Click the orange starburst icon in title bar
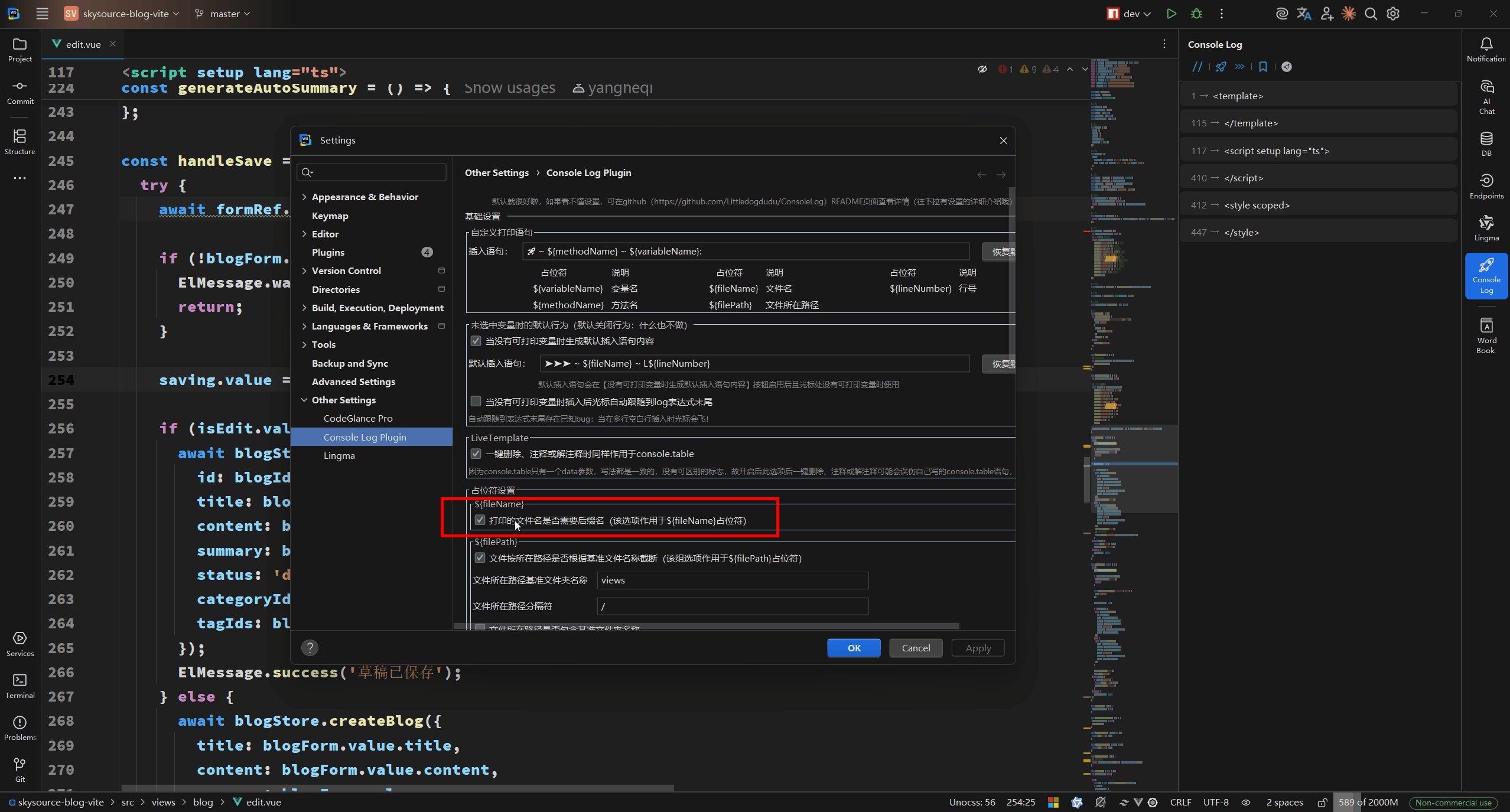This screenshot has width=1510, height=812. point(1349,14)
